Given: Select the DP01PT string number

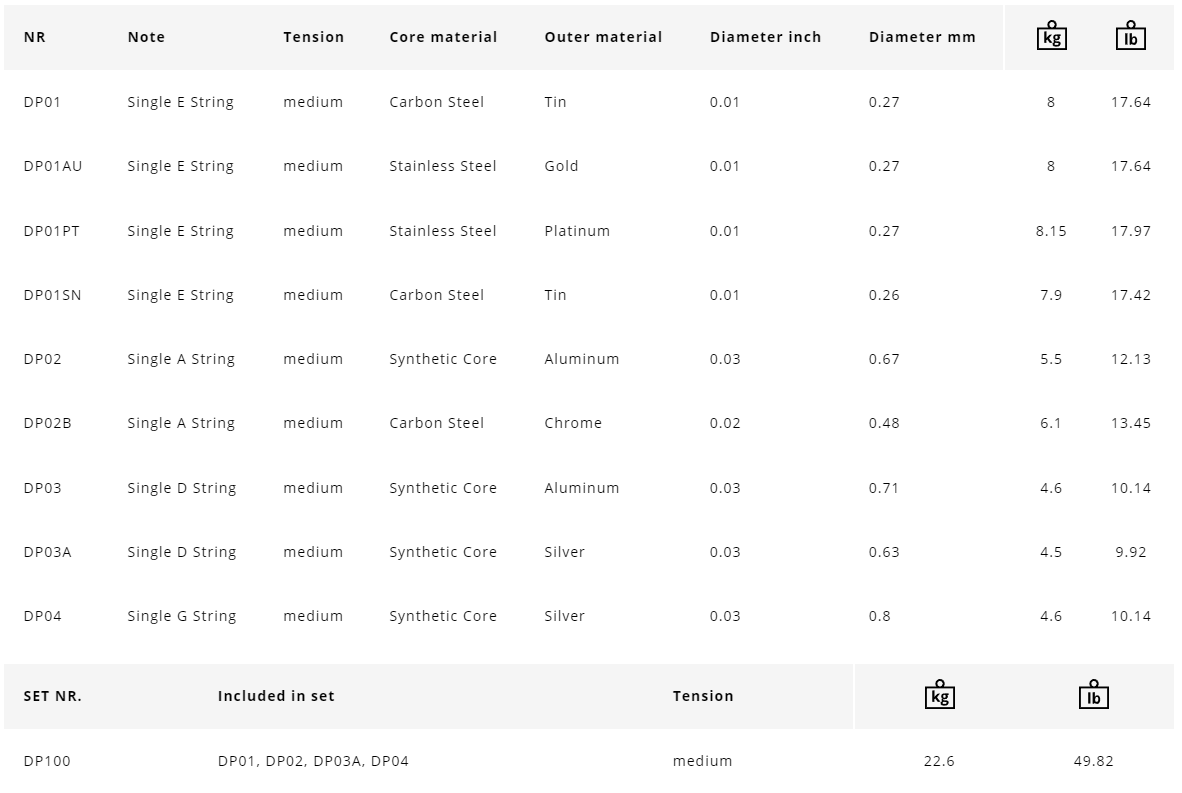Looking at the screenshot, I should click(52, 231).
